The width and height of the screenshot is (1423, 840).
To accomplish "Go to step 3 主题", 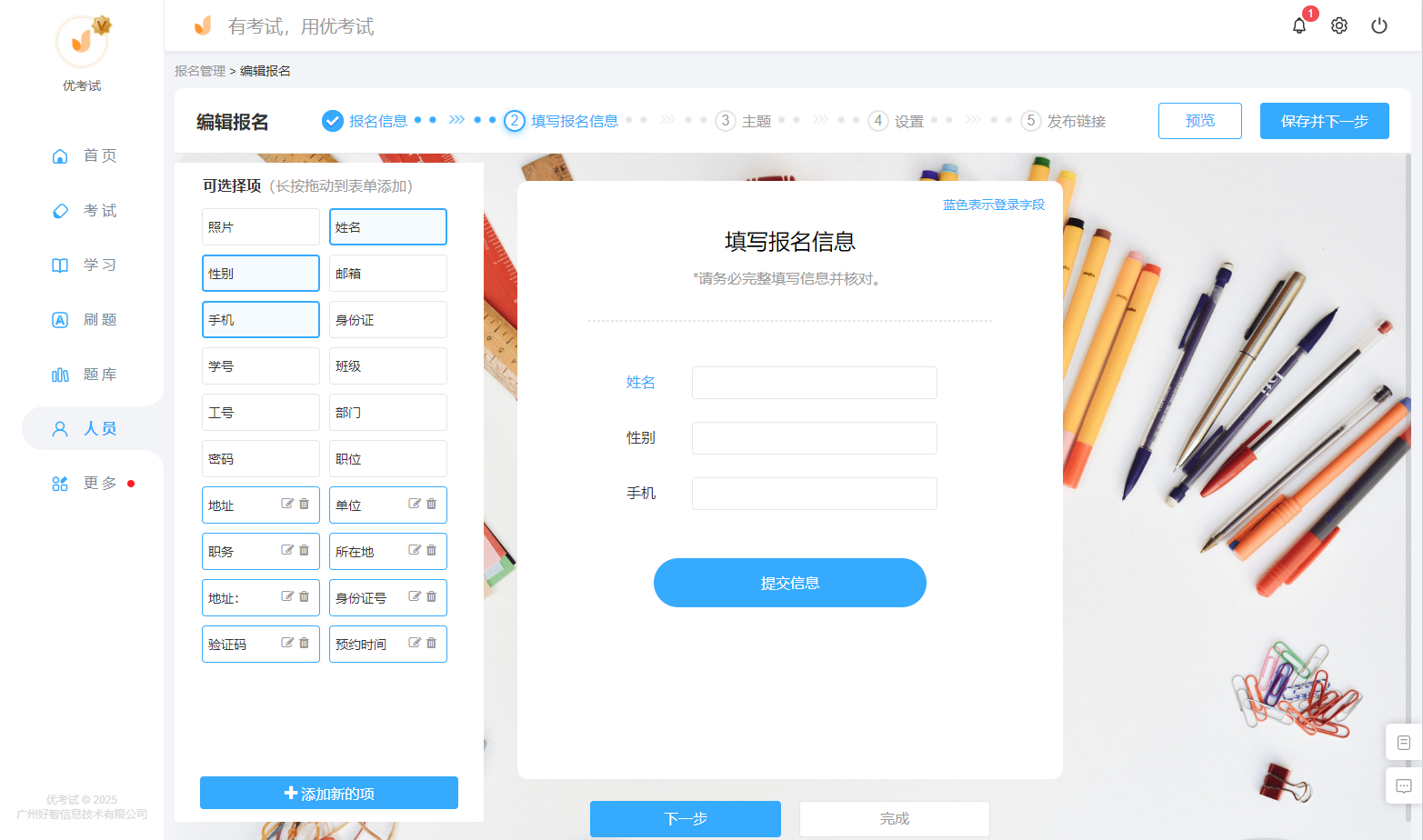I will pyautogui.click(x=743, y=121).
